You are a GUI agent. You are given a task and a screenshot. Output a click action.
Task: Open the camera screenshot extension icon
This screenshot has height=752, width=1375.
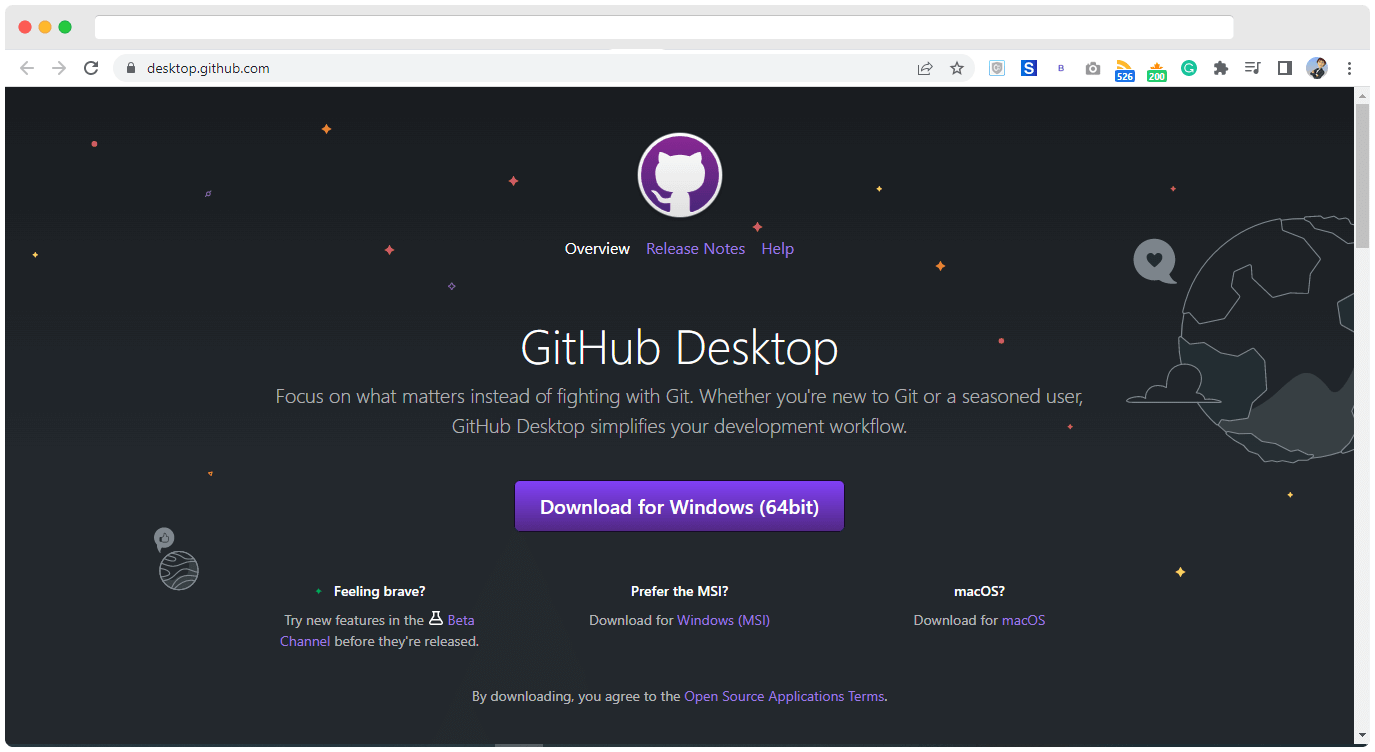pyautogui.click(x=1093, y=68)
